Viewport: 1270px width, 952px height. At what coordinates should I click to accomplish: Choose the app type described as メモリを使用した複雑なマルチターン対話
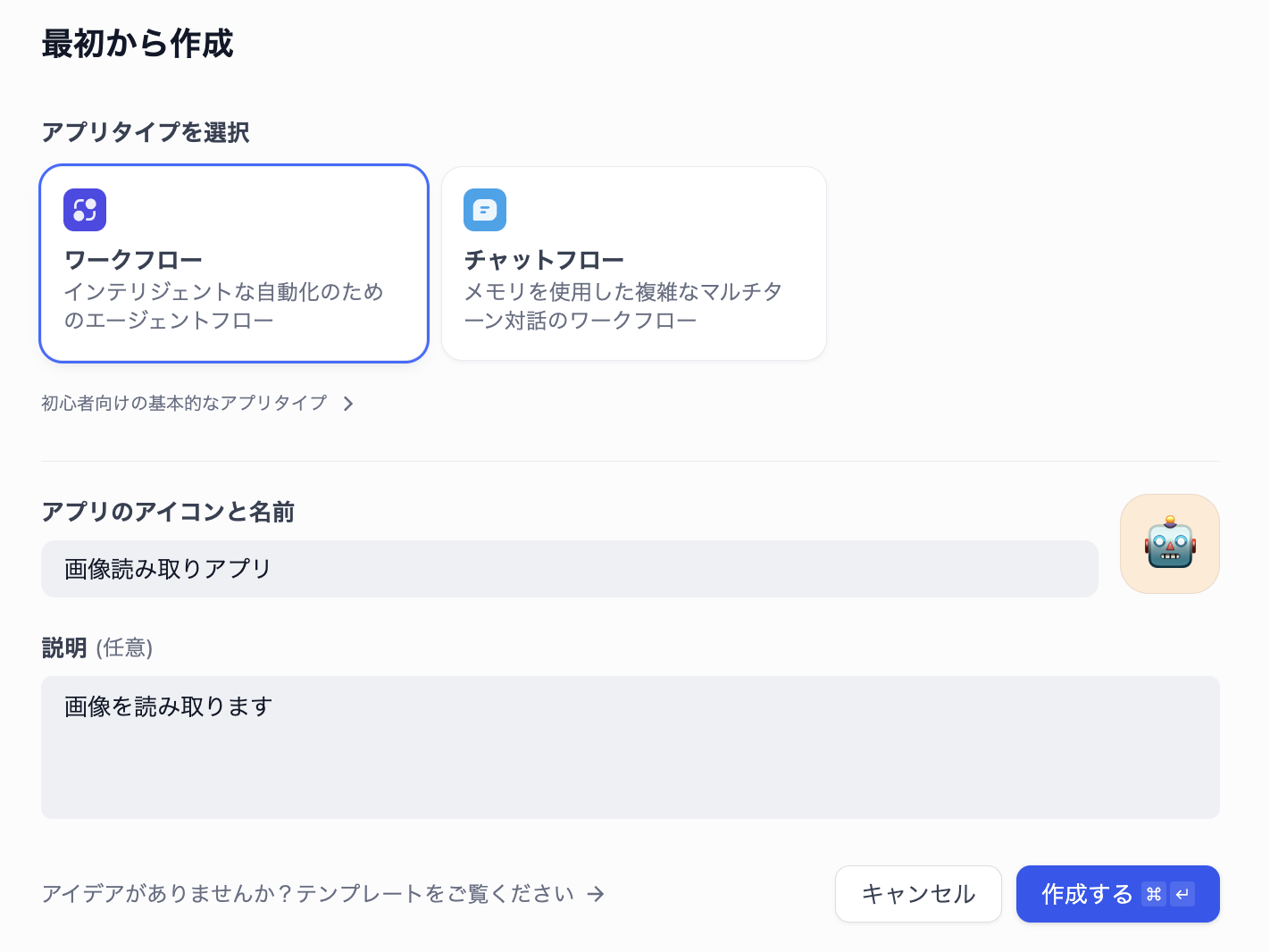tap(623, 305)
